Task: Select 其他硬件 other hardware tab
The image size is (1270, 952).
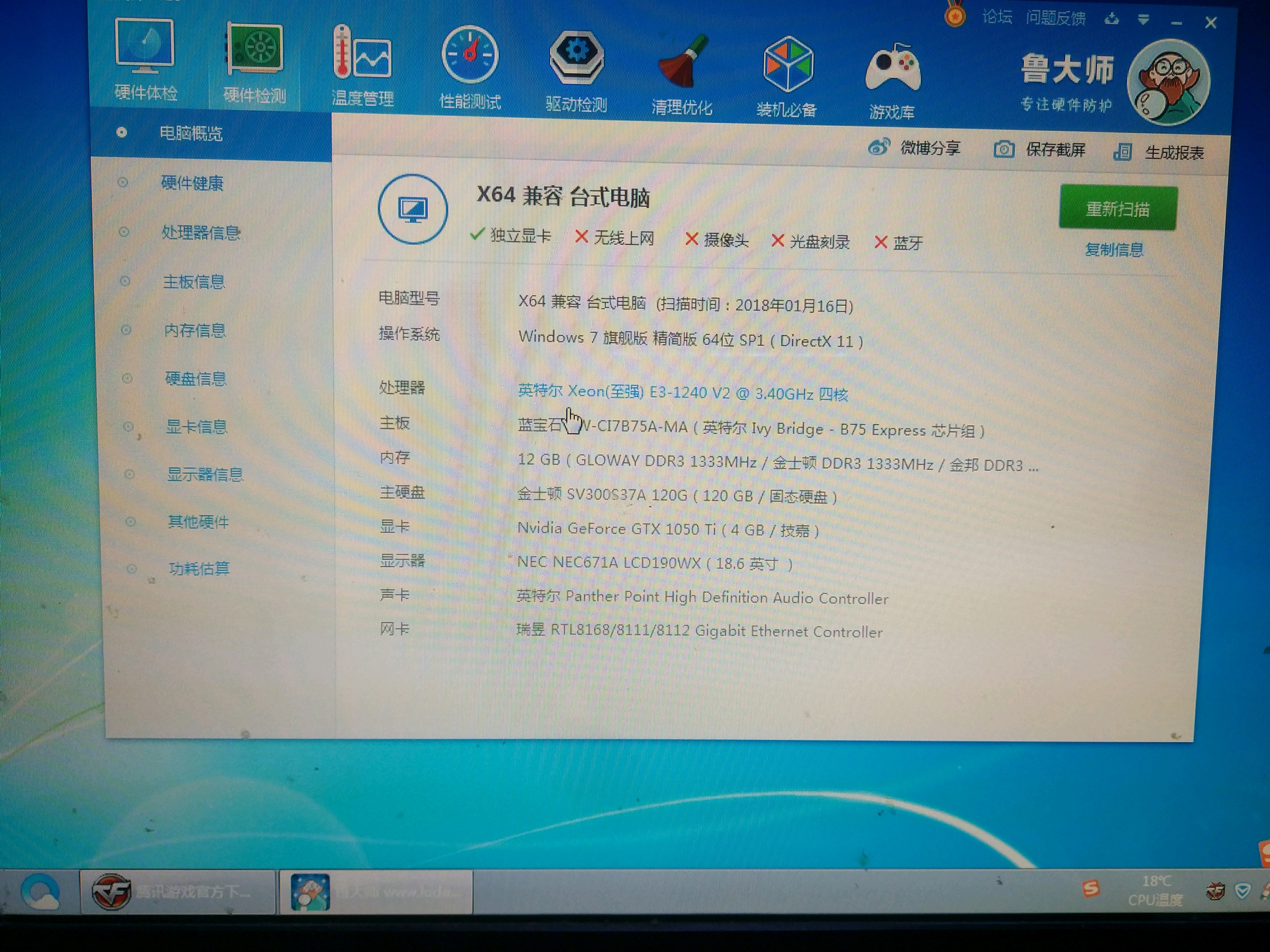Action: 198,522
